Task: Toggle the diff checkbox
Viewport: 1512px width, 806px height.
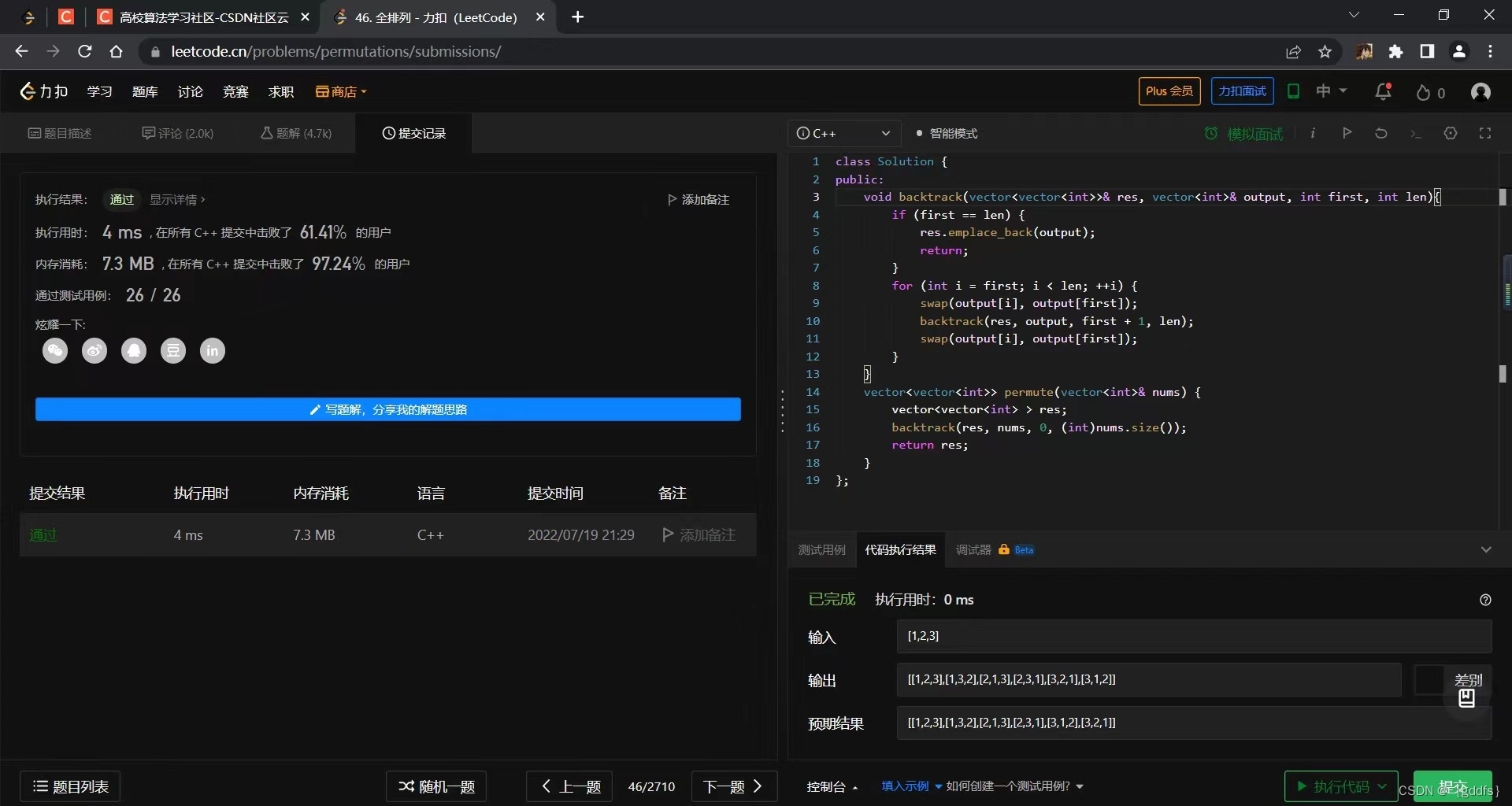Action: click(x=1429, y=680)
